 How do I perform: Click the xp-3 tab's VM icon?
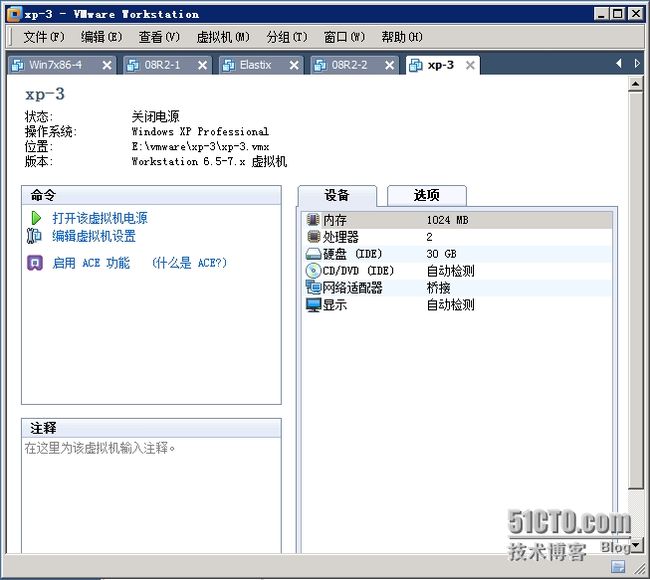pyautogui.click(x=415, y=65)
